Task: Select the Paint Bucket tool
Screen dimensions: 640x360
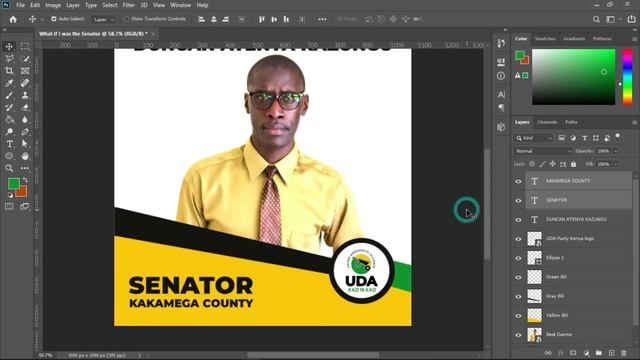Action: pyautogui.click(x=9, y=120)
